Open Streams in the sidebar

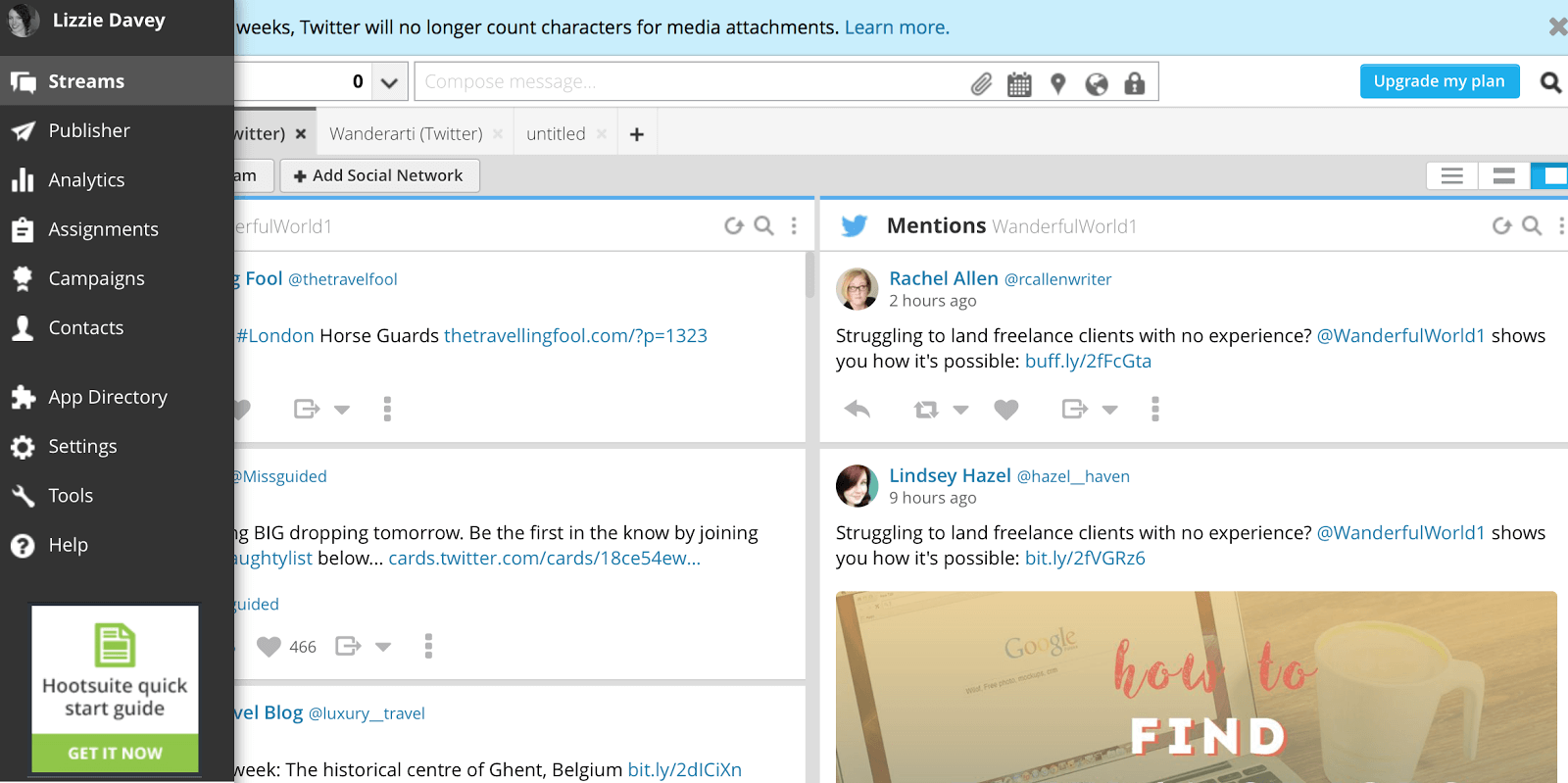pos(117,81)
